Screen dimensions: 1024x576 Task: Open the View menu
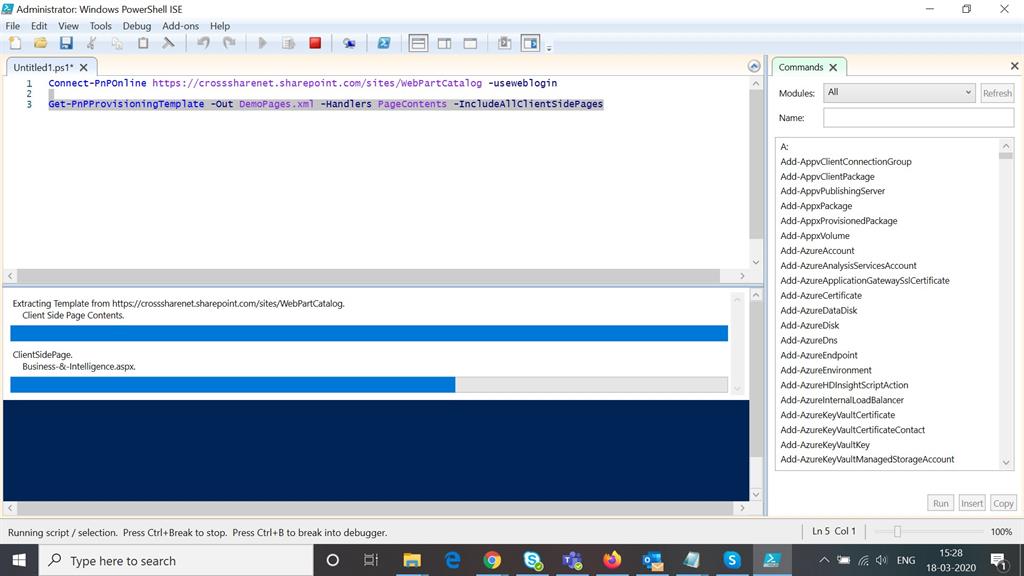point(68,26)
